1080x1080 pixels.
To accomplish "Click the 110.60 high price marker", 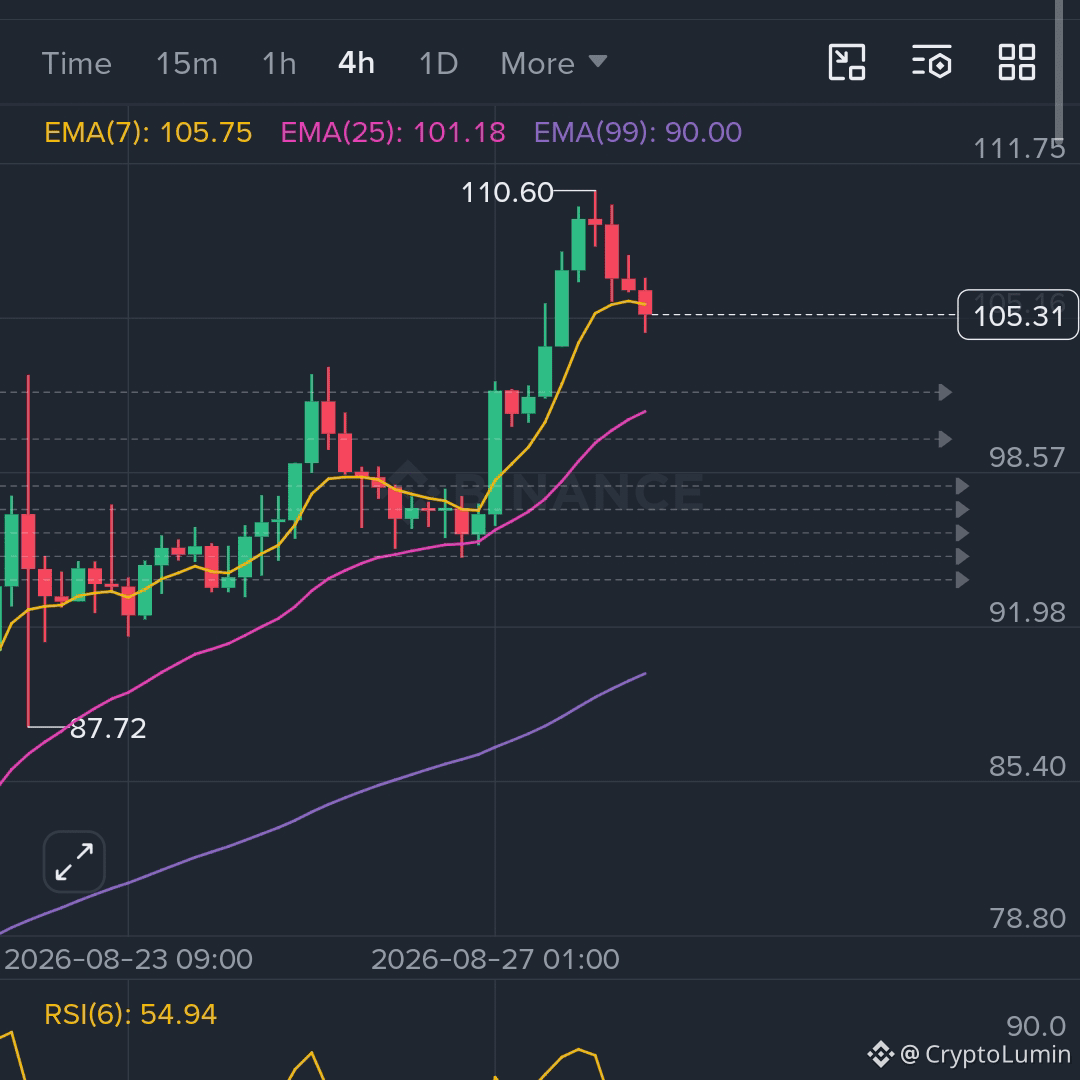I will [x=507, y=192].
